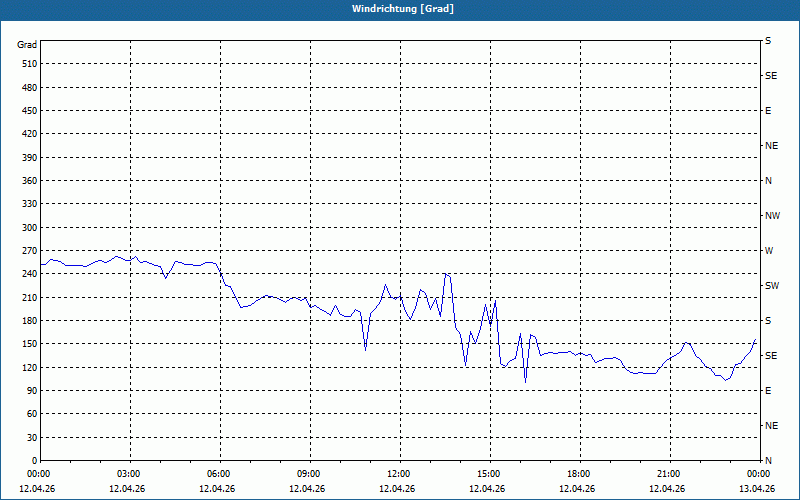Click the 420 y-axis tick label

point(30,134)
